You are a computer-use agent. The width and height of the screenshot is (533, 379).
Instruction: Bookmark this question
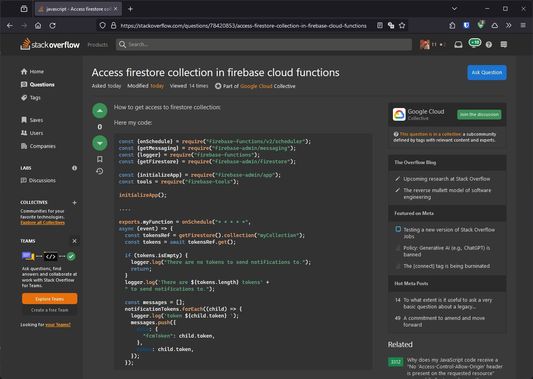pos(100,159)
